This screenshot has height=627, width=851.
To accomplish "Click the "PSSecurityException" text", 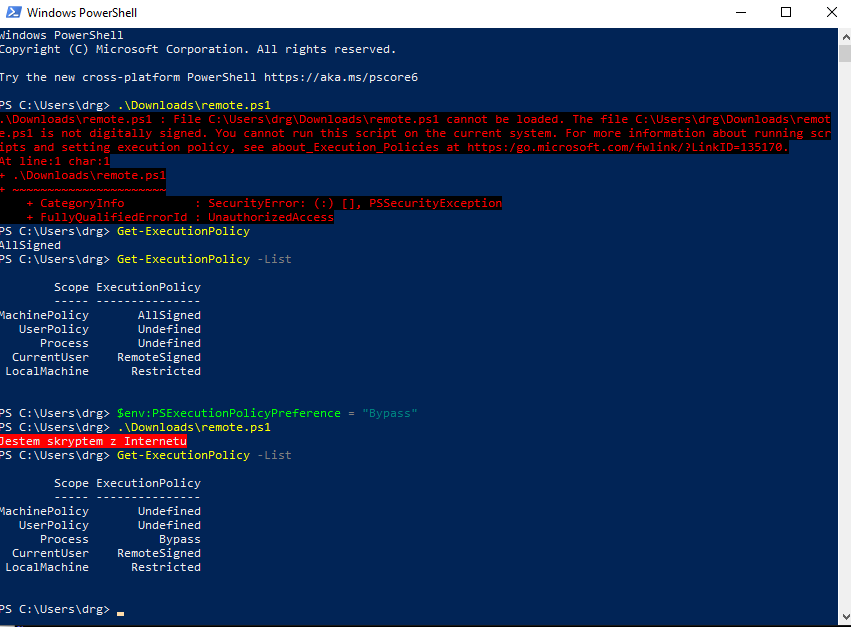I will [x=435, y=203].
